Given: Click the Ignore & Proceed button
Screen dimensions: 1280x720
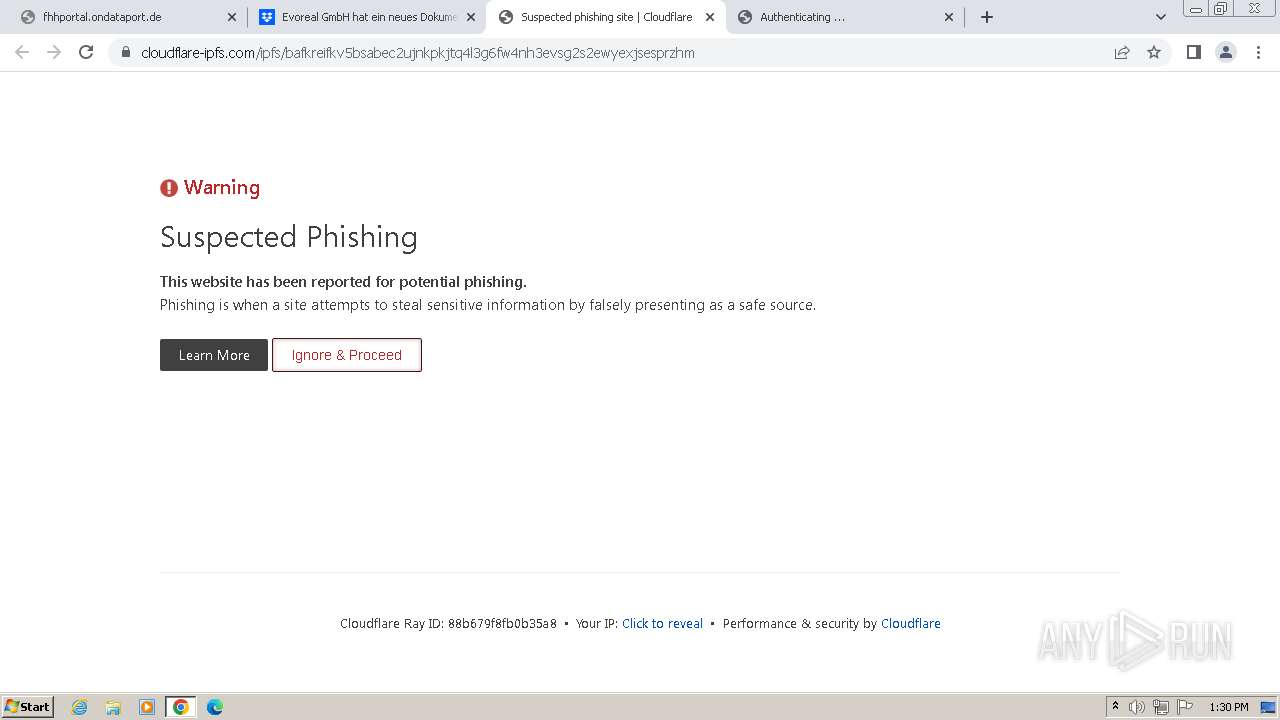Looking at the screenshot, I should [x=347, y=355].
